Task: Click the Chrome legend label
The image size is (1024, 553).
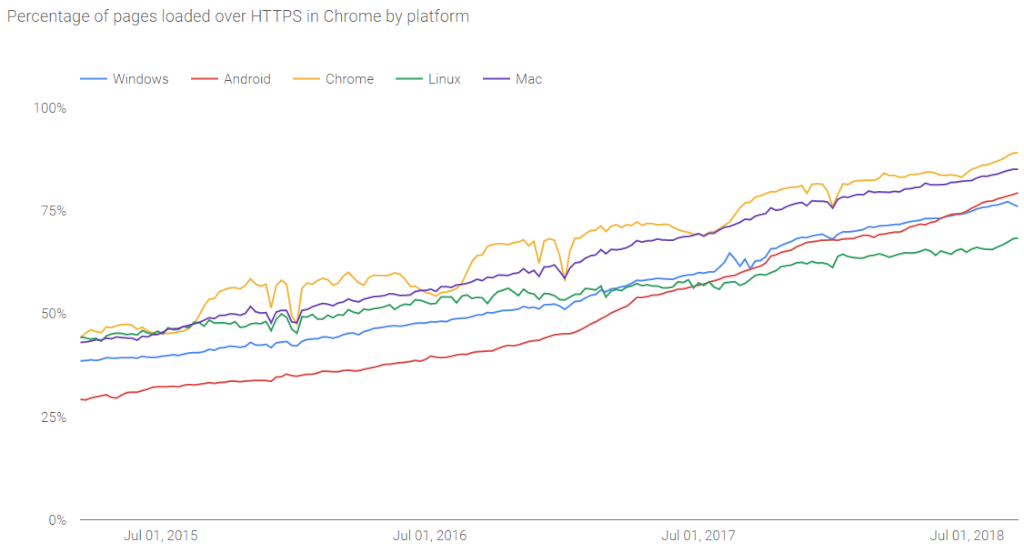Action: (349, 79)
